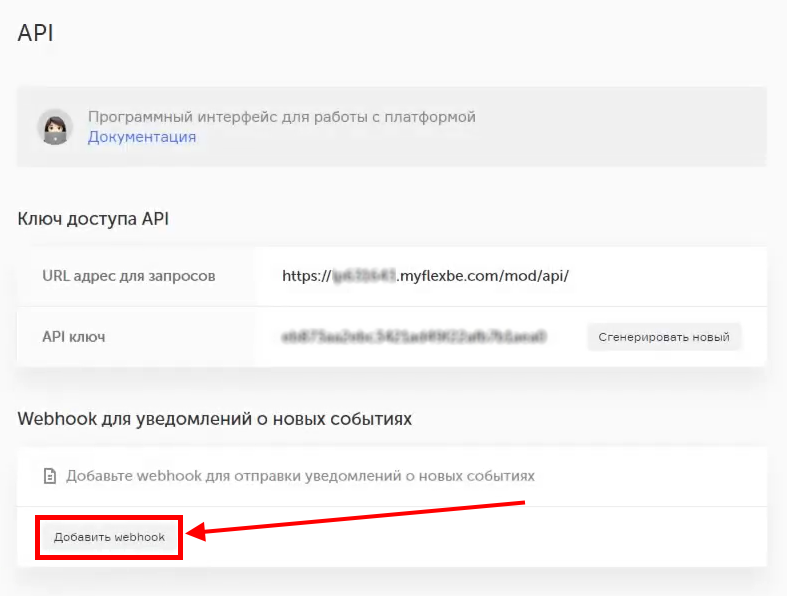Screen dimensions: 787x596
Task: Click the API ключ row label
Action: coord(74,337)
